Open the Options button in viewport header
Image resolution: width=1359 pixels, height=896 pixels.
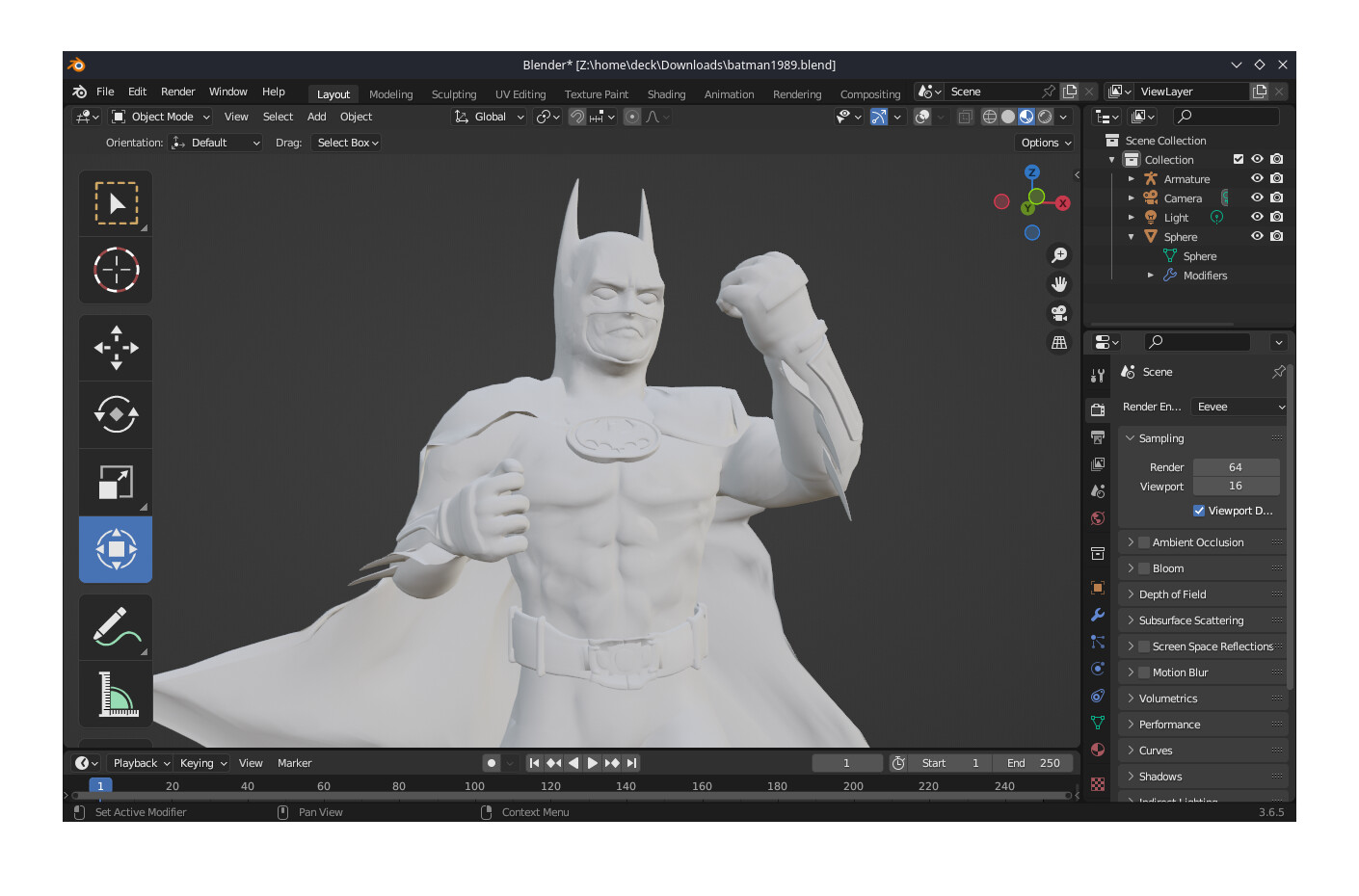(1046, 143)
